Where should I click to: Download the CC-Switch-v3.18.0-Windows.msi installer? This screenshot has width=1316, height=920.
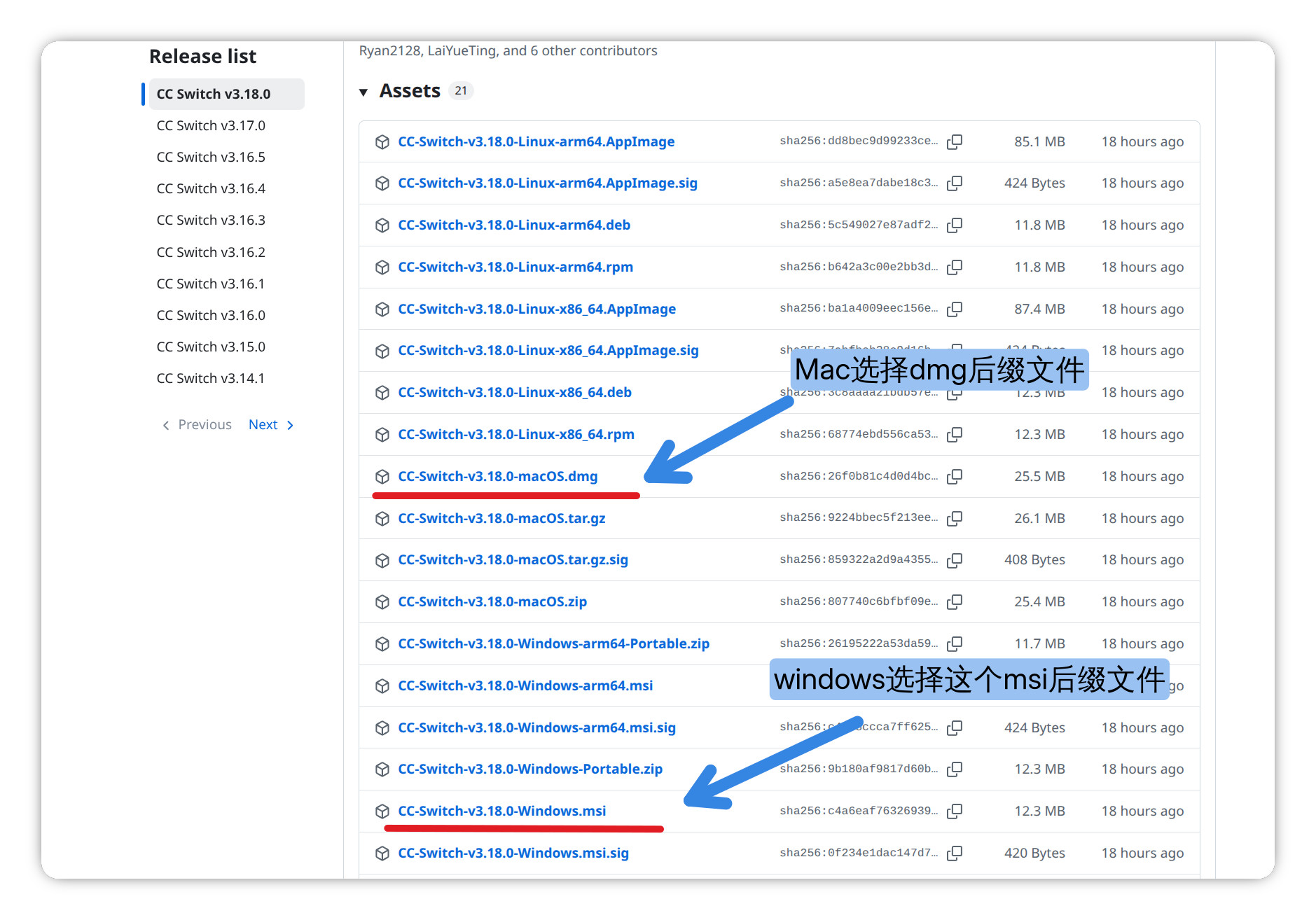pyautogui.click(x=502, y=811)
